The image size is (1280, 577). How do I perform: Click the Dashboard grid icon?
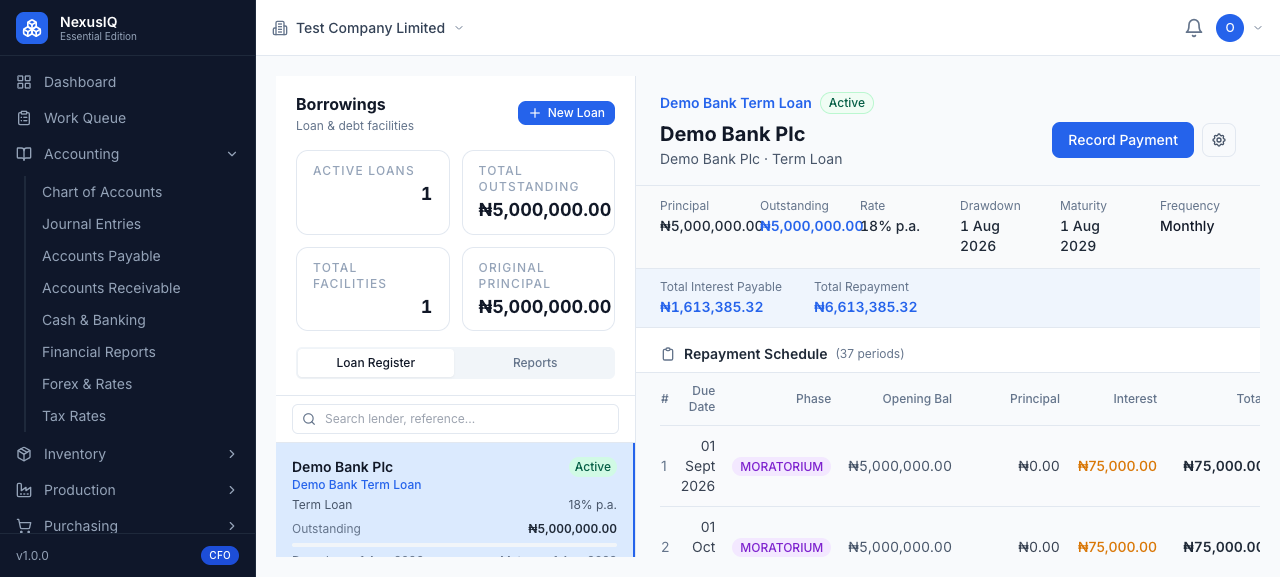pyautogui.click(x=24, y=82)
